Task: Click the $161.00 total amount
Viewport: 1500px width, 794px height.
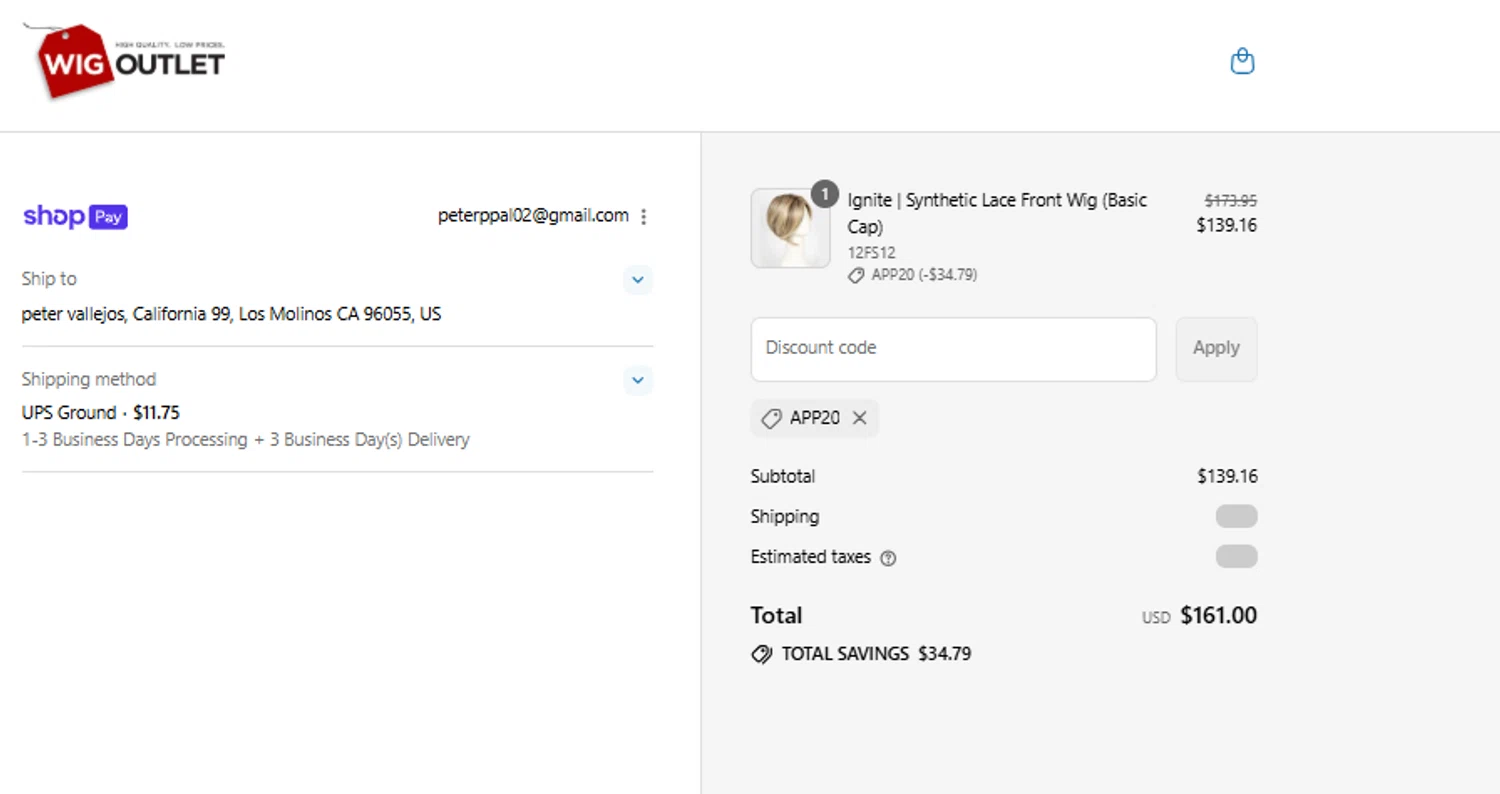Action: click(x=1218, y=616)
